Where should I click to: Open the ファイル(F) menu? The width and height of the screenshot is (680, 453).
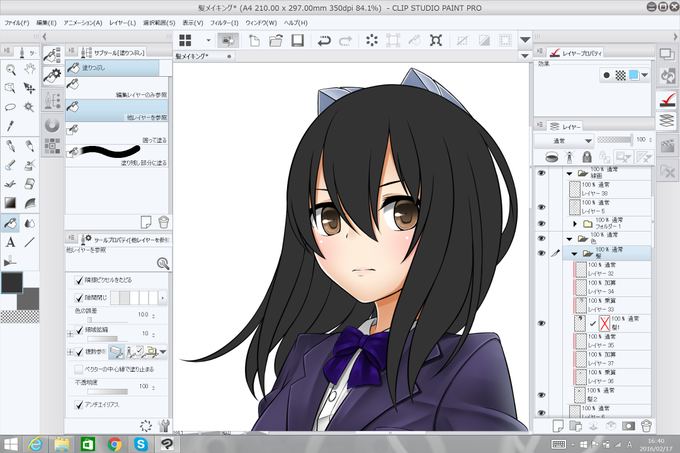(x=16, y=23)
